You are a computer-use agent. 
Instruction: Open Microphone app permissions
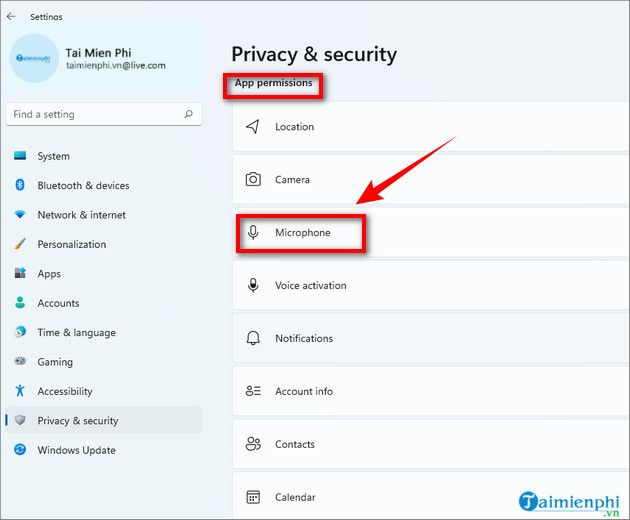(x=430, y=233)
